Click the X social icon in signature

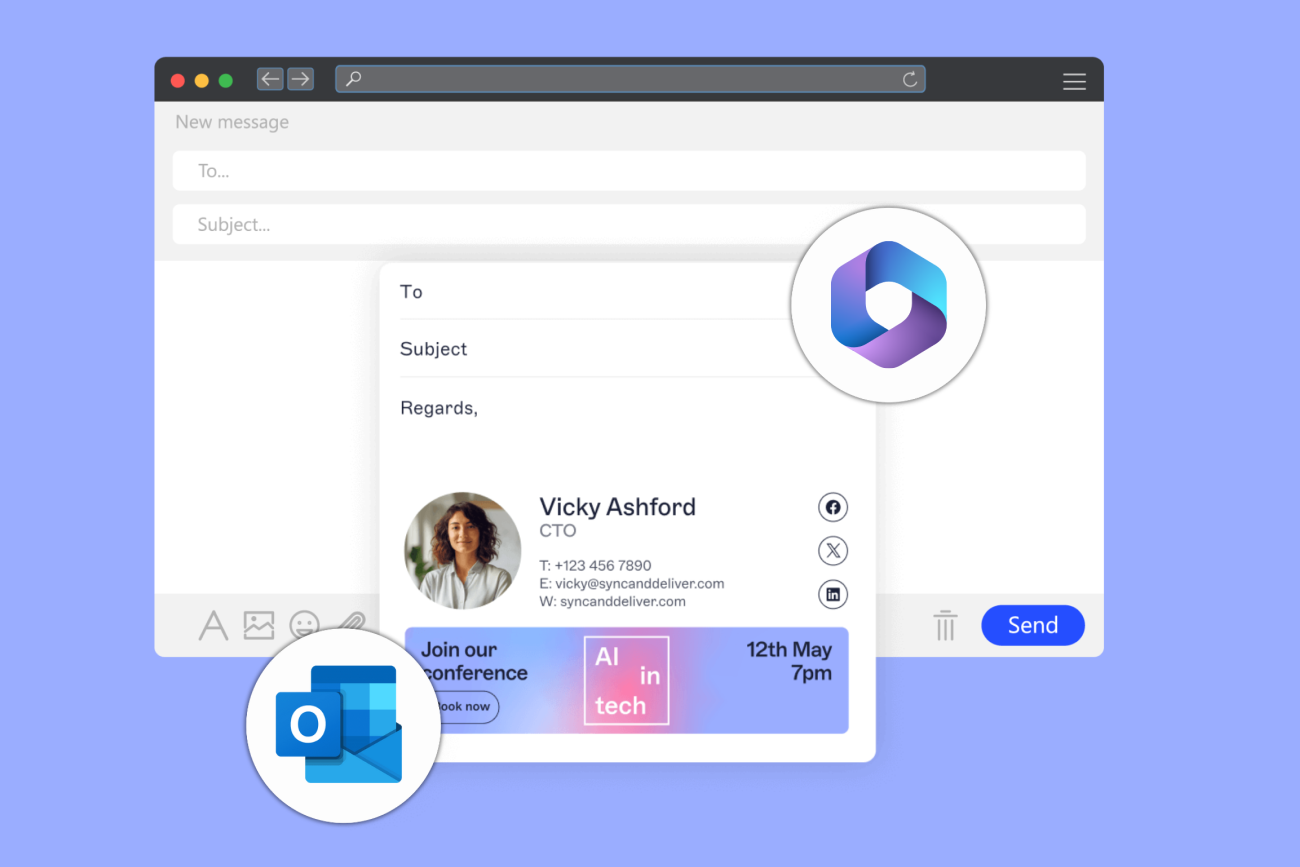tap(832, 551)
